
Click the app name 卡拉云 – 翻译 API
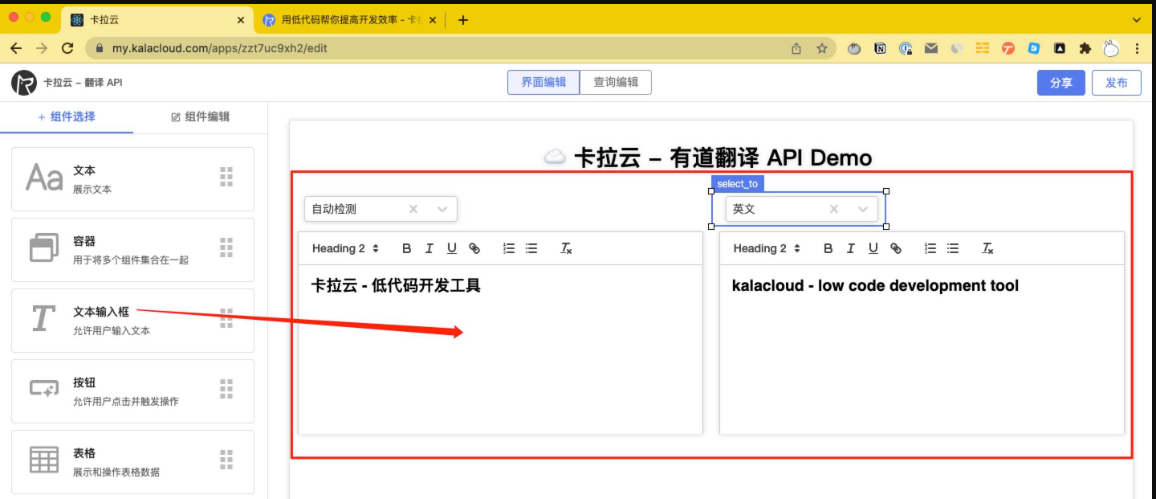(x=83, y=83)
